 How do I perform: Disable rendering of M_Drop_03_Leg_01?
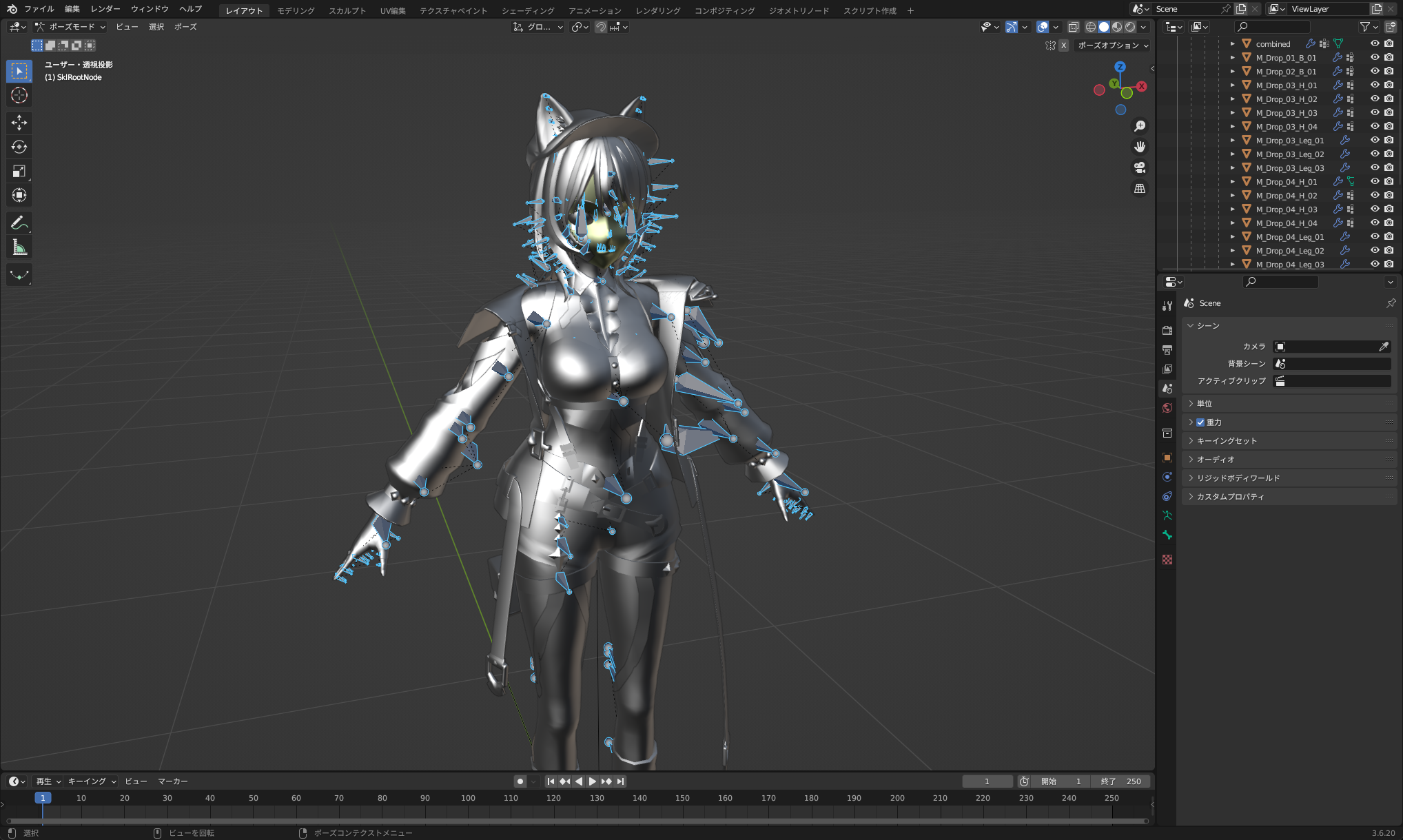pos(1389,140)
